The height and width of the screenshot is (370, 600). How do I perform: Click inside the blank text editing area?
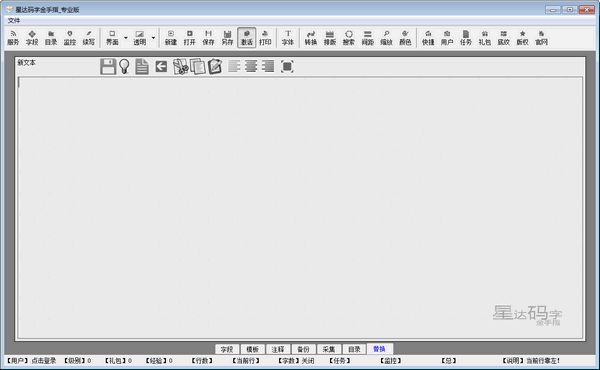click(300, 208)
